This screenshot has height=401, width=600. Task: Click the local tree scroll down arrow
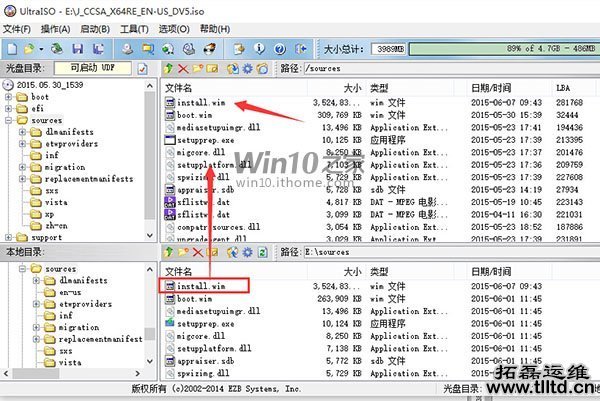click(150, 361)
